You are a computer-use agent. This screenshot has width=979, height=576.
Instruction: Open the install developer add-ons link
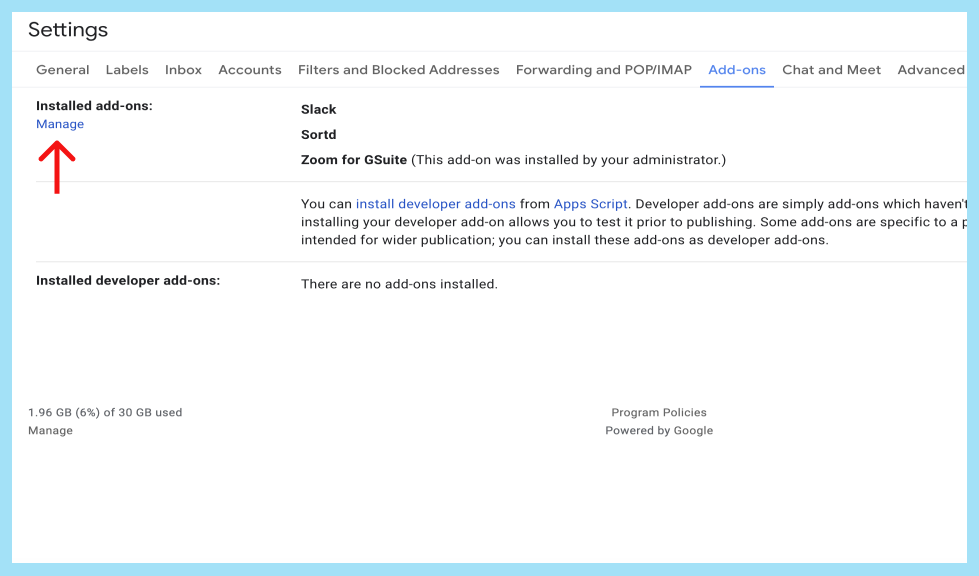[x=435, y=203]
